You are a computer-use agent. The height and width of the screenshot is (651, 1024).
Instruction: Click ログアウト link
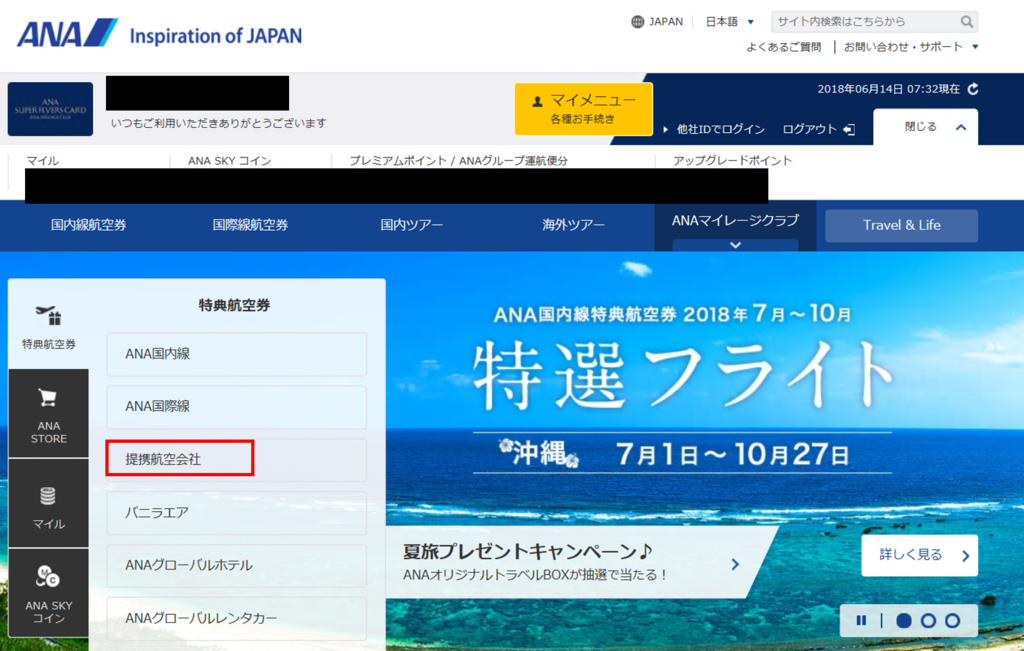(809, 129)
